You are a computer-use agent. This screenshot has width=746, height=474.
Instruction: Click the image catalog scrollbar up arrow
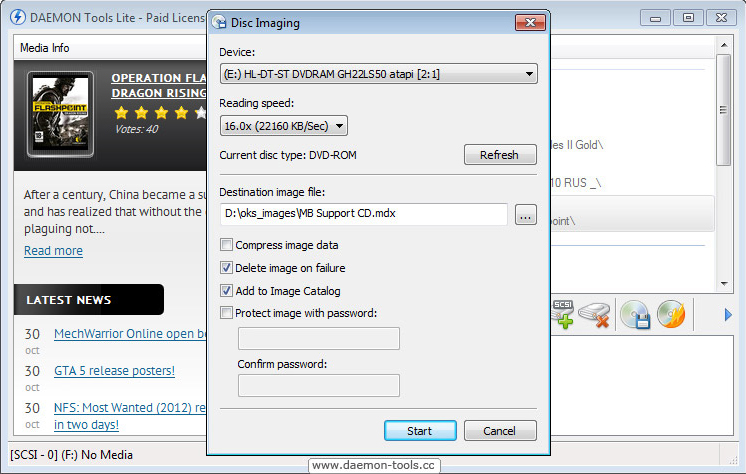point(724,45)
